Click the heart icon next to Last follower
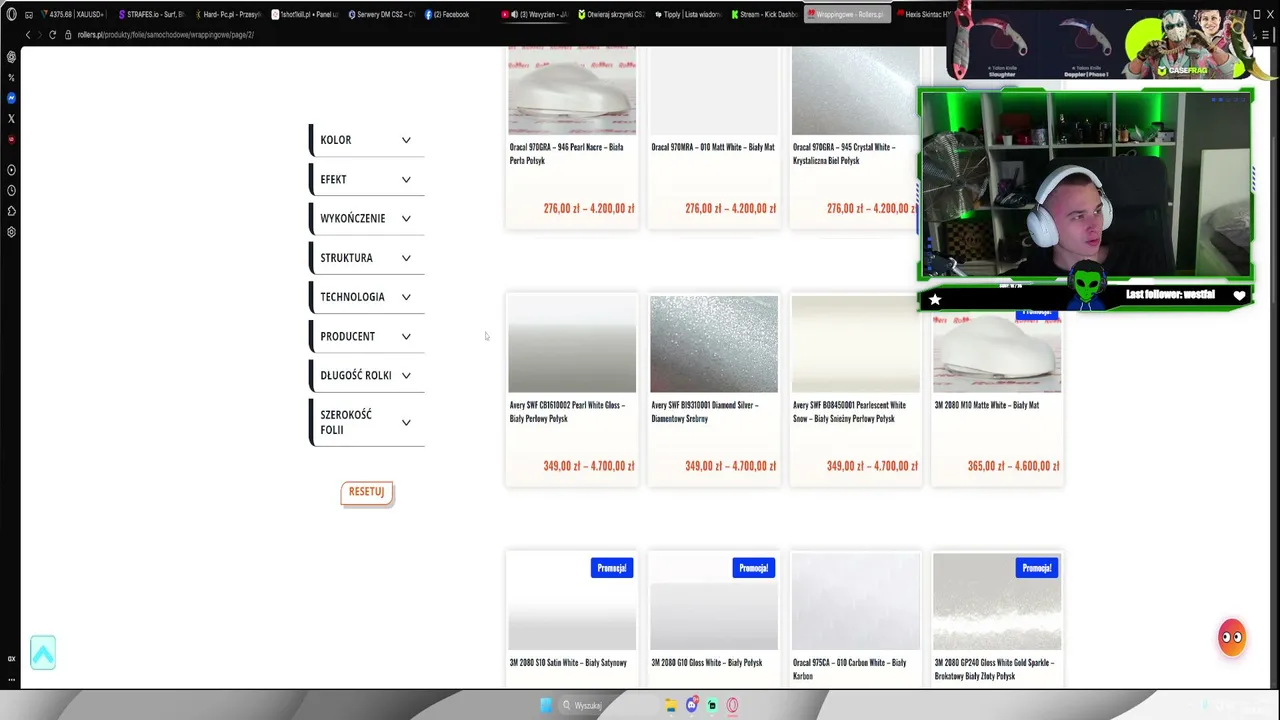The image size is (1280, 720). (x=1239, y=296)
